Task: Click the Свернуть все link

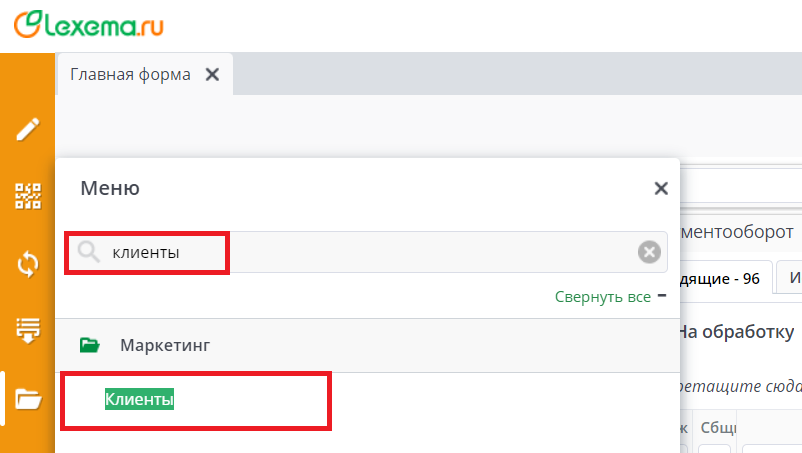Action: pyautogui.click(x=602, y=297)
